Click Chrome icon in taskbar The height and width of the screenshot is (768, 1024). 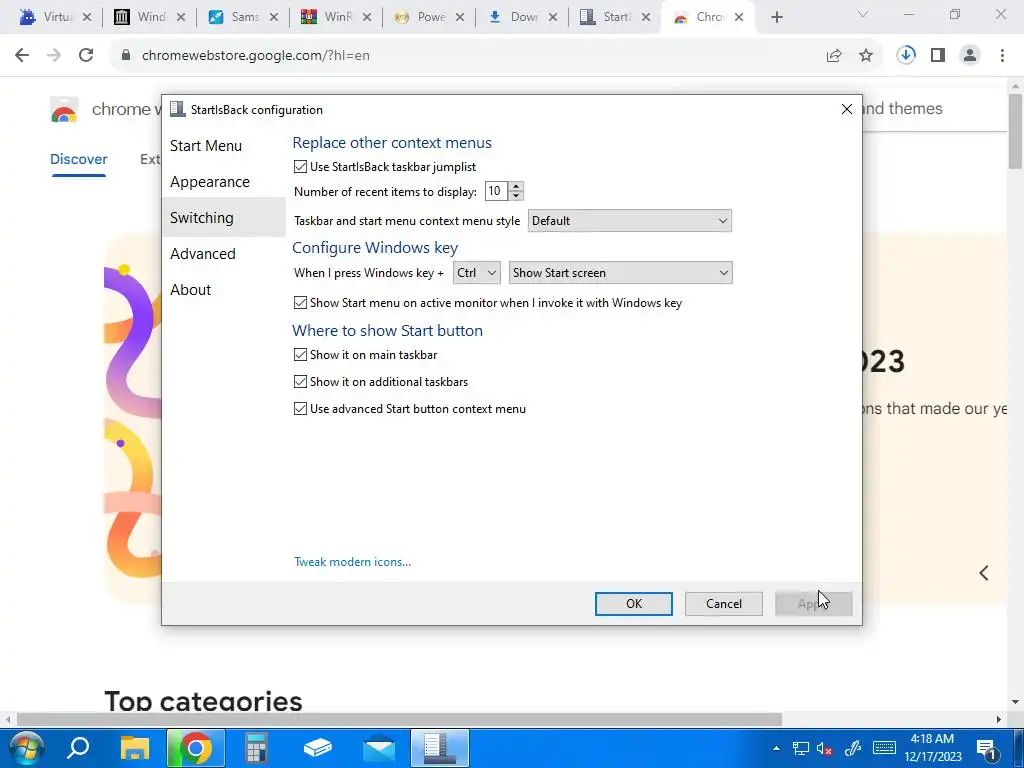[x=195, y=748]
